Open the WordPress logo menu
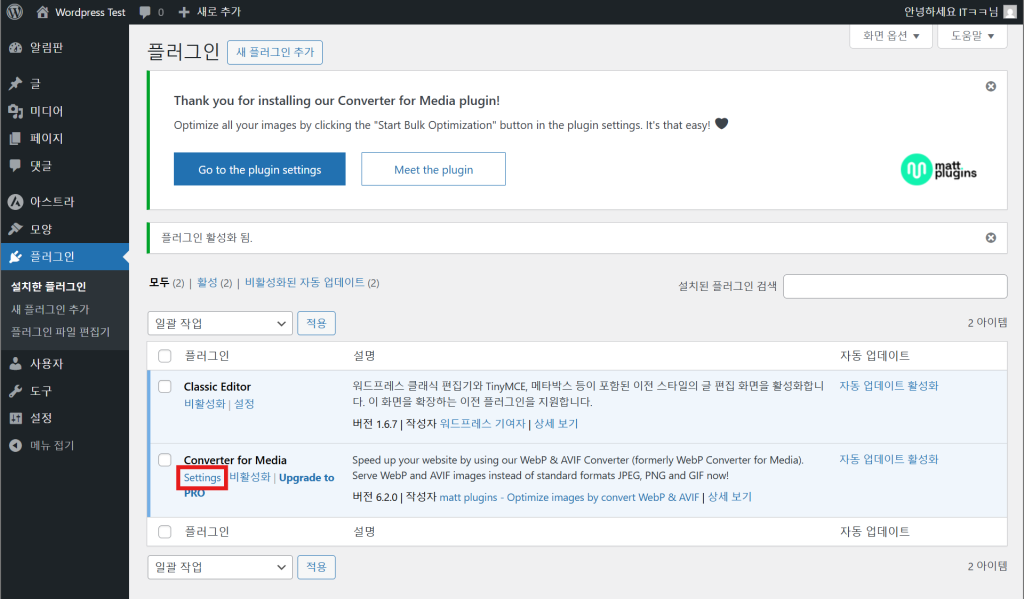 pos(14,12)
